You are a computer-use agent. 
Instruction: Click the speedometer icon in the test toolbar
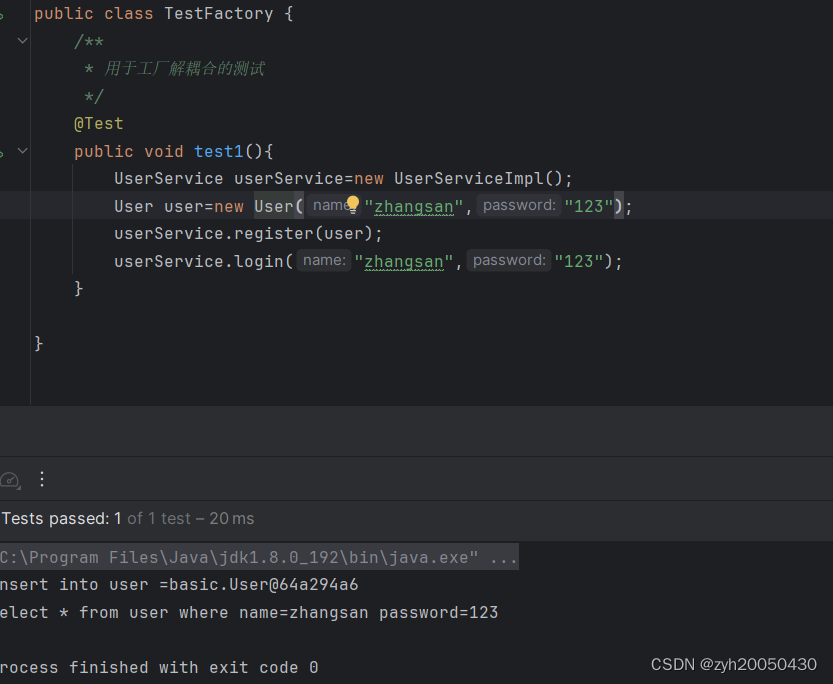point(10,480)
